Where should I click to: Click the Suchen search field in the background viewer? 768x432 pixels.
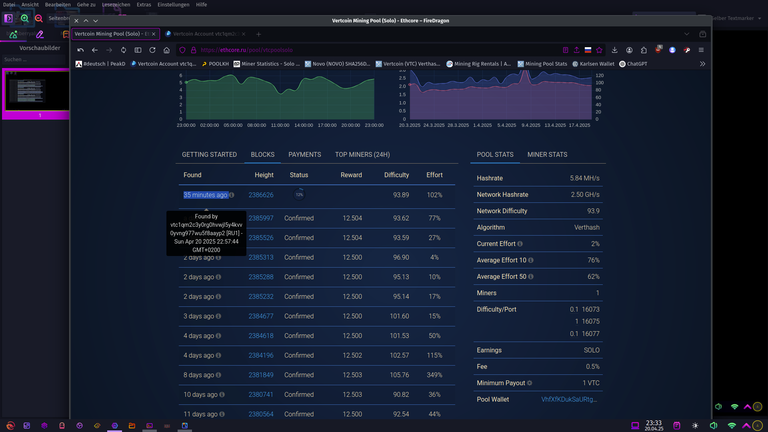[34, 59]
